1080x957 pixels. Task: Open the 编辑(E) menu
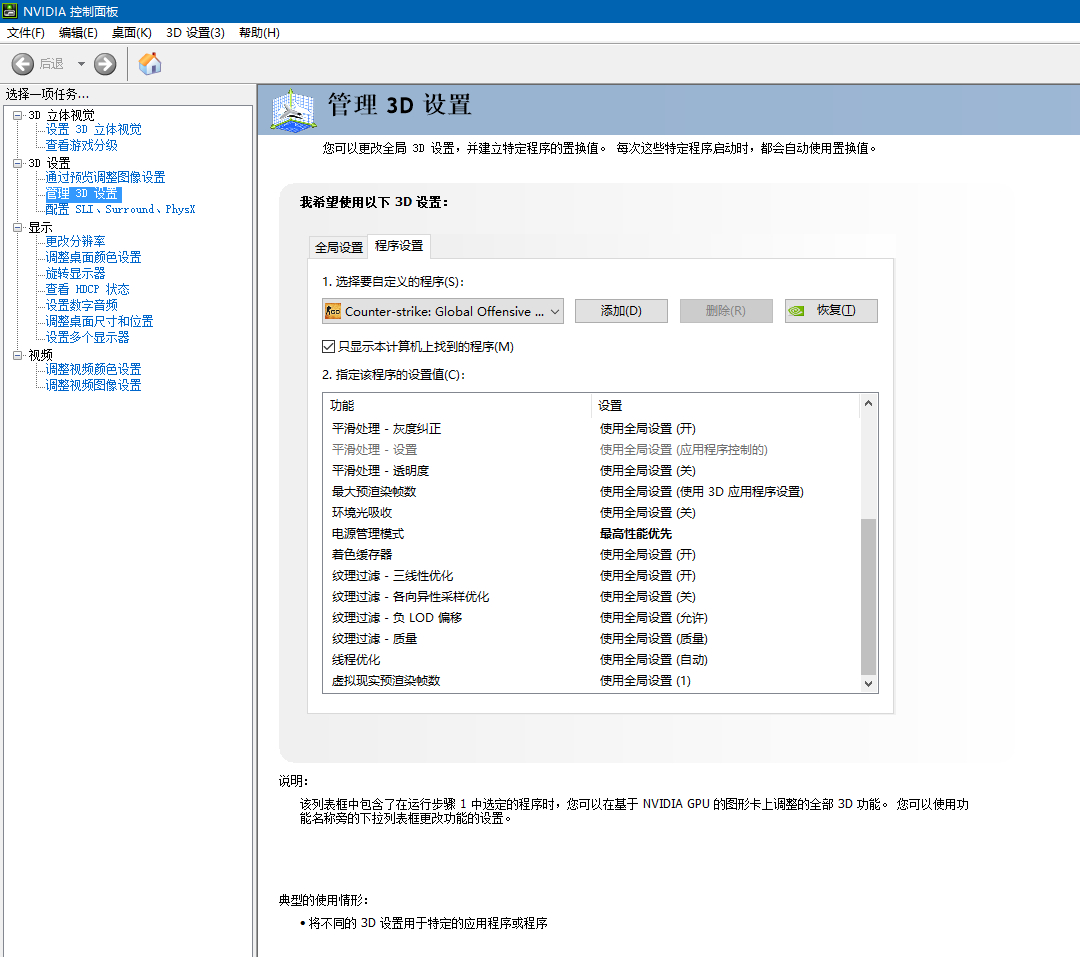(x=78, y=33)
